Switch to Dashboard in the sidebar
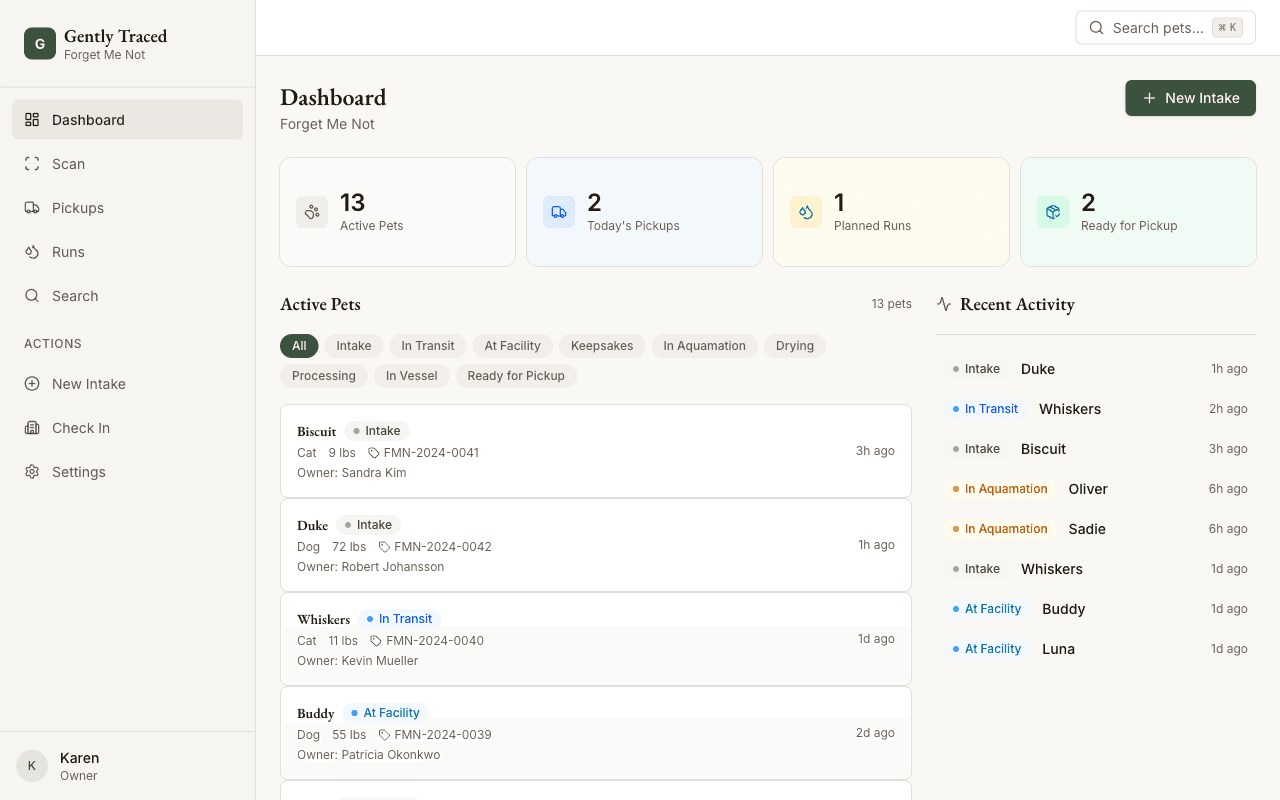Image resolution: width=1280 pixels, height=800 pixels. pos(89,119)
